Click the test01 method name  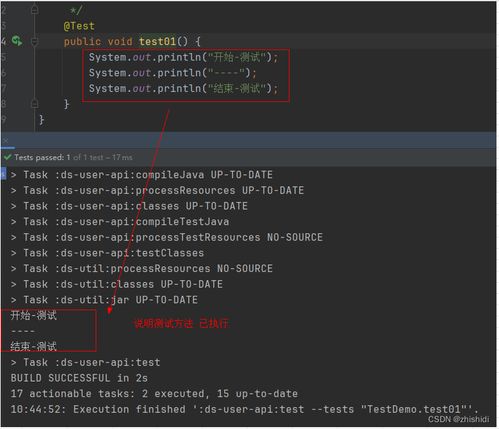[157, 41]
